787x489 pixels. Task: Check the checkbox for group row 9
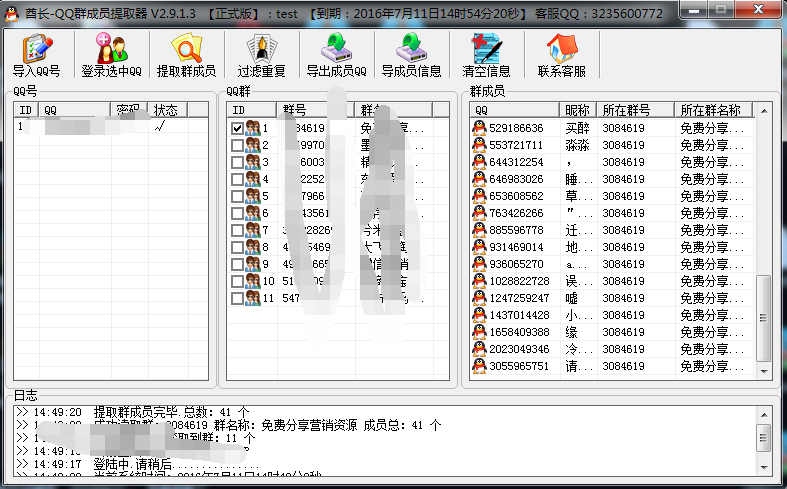tap(237, 265)
